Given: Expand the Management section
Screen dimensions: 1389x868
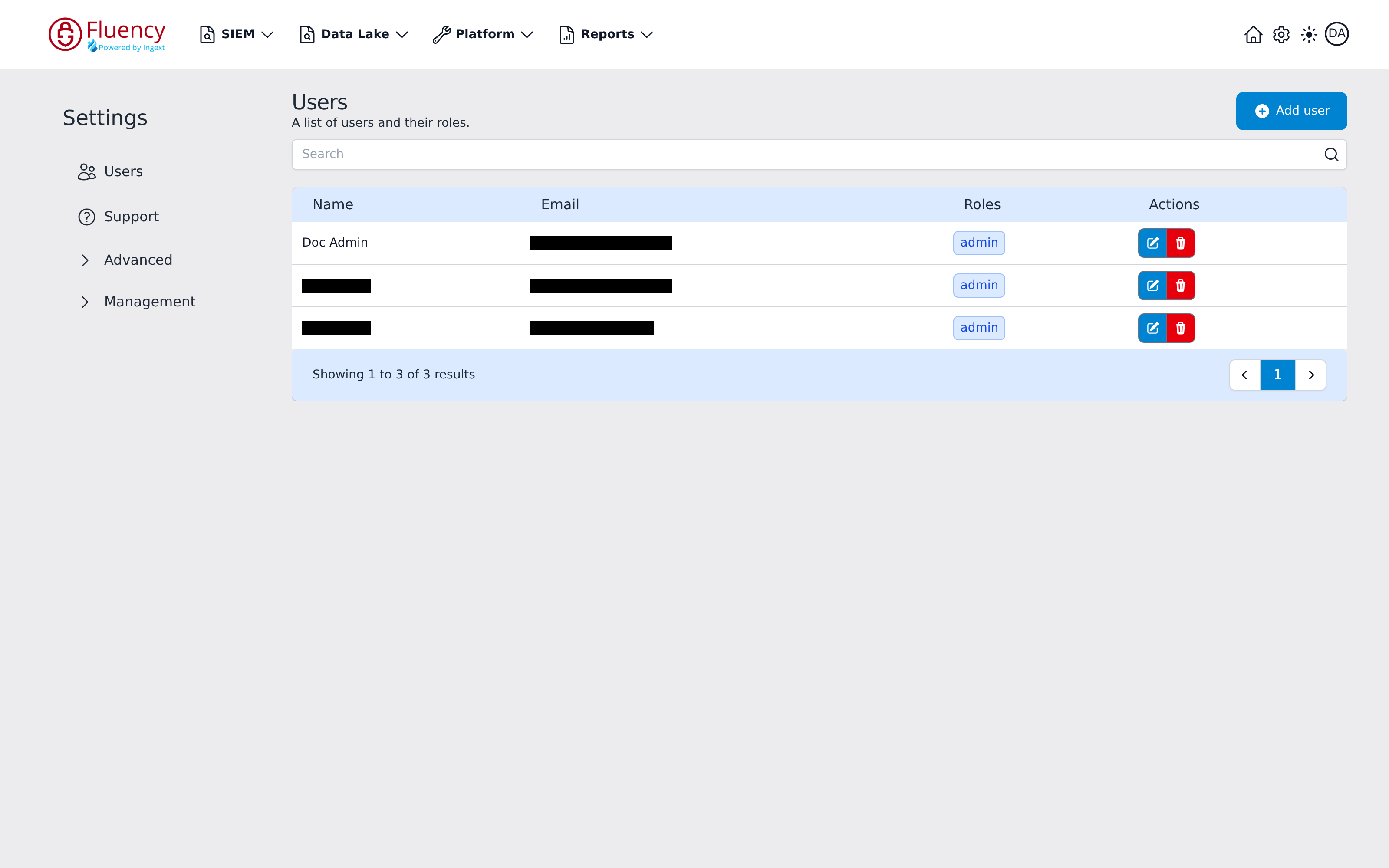Looking at the screenshot, I should pos(137,302).
